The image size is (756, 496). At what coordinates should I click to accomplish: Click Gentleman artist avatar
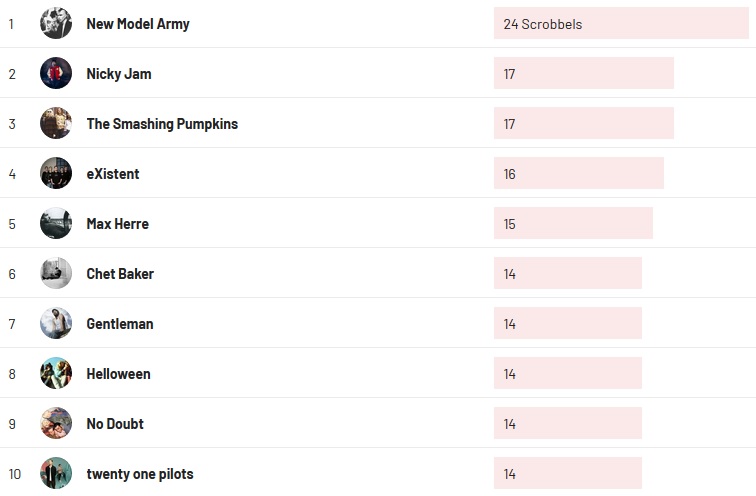[56, 323]
